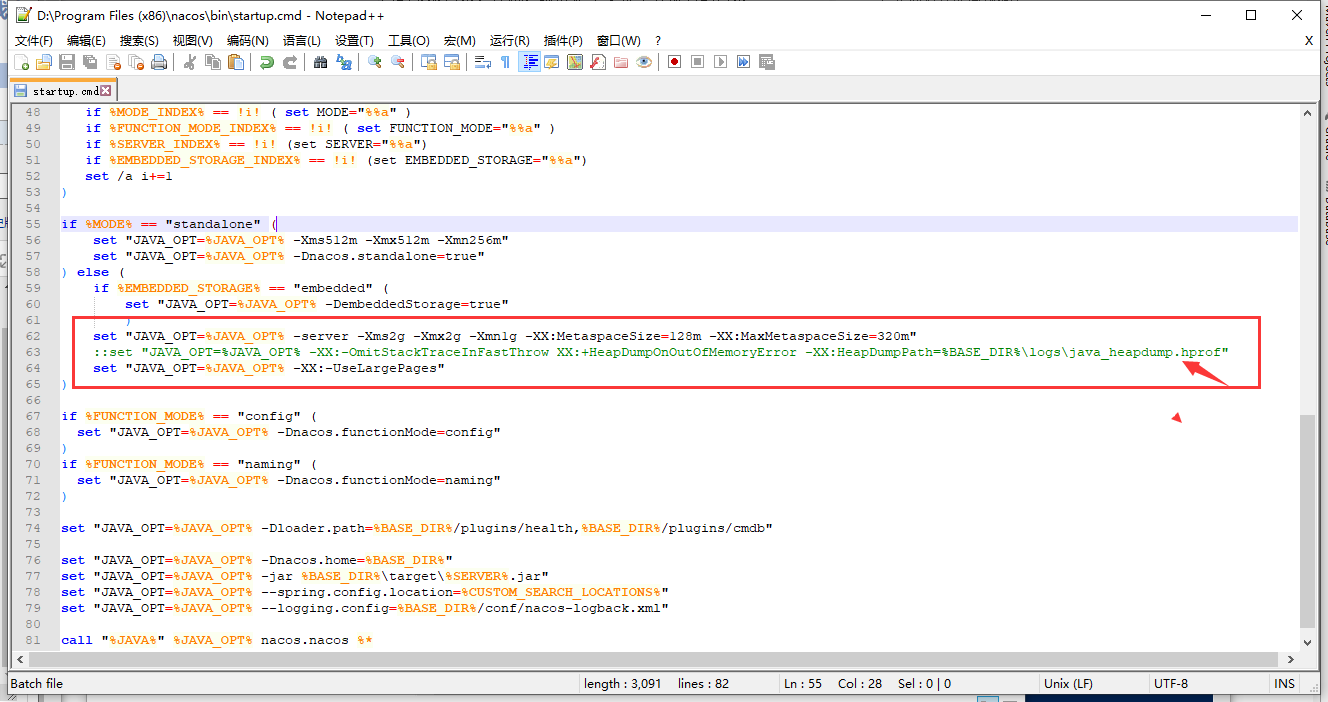
Task: Open Find with the binoculars icon
Action: click(x=320, y=62)
